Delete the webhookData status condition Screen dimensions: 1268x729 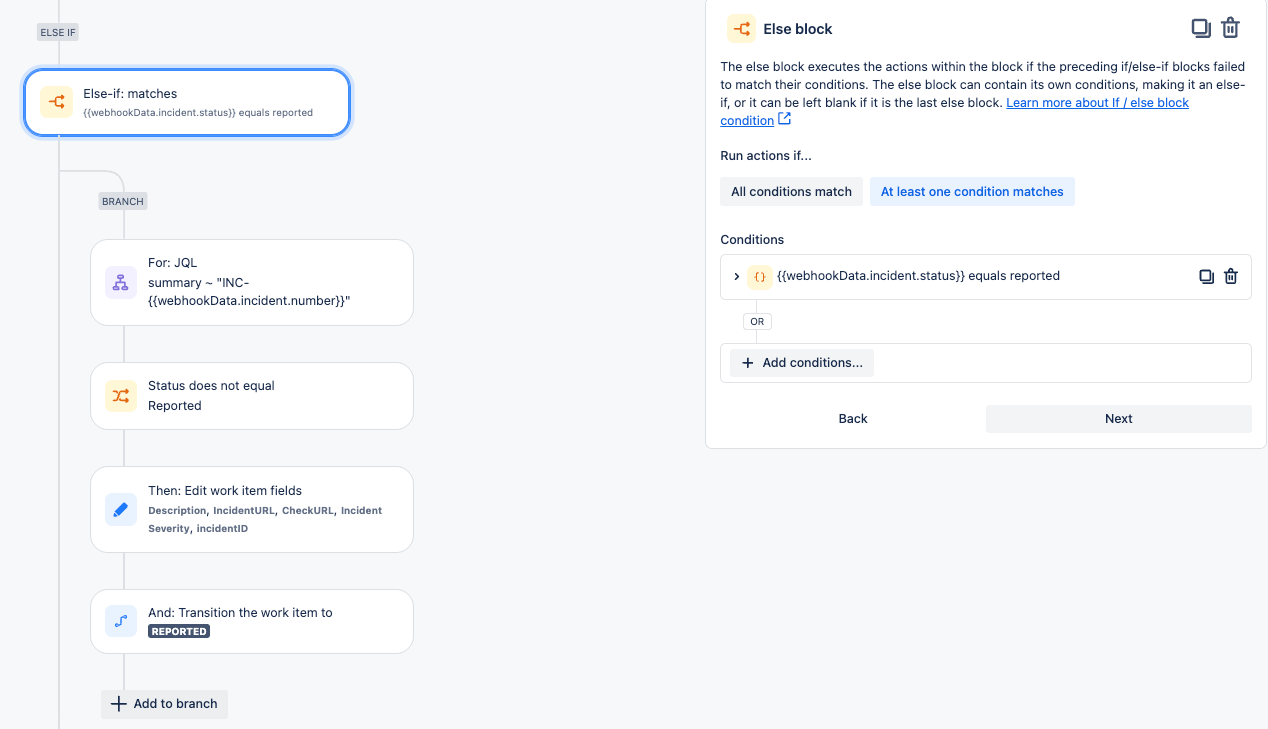pos(1231,277)
